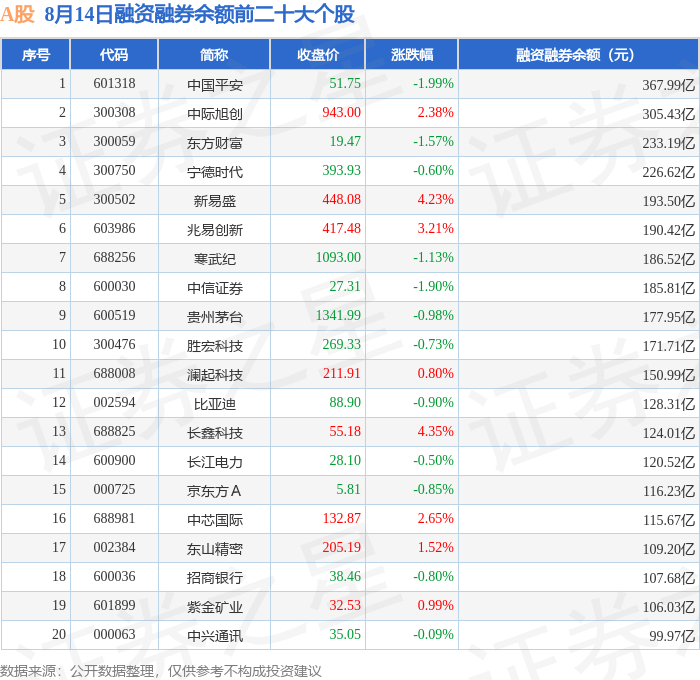This screenshot has width=700, height=680.
Task: Select the 简称 column header
Action: tap(214, 54)
